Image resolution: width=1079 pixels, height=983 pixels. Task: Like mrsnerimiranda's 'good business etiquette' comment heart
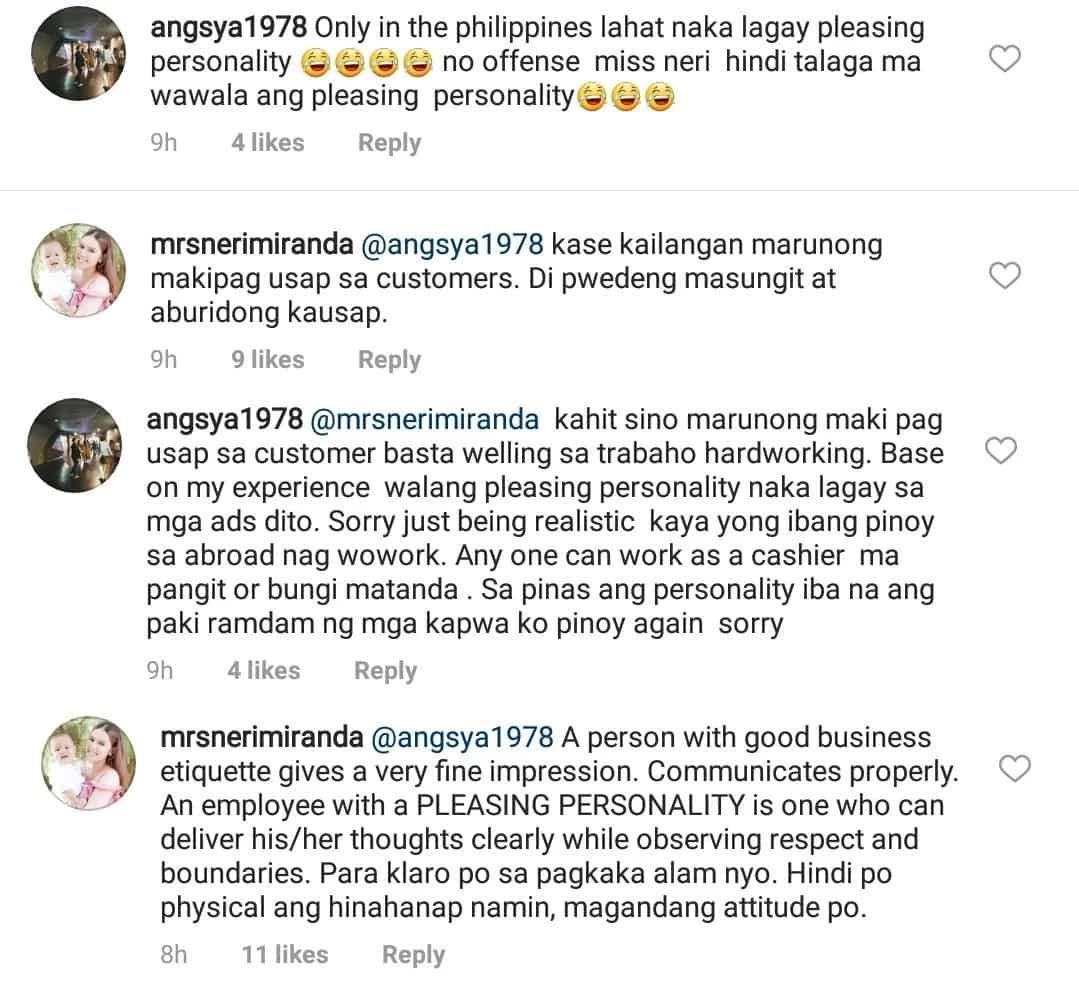click(x=1014, y=768)
